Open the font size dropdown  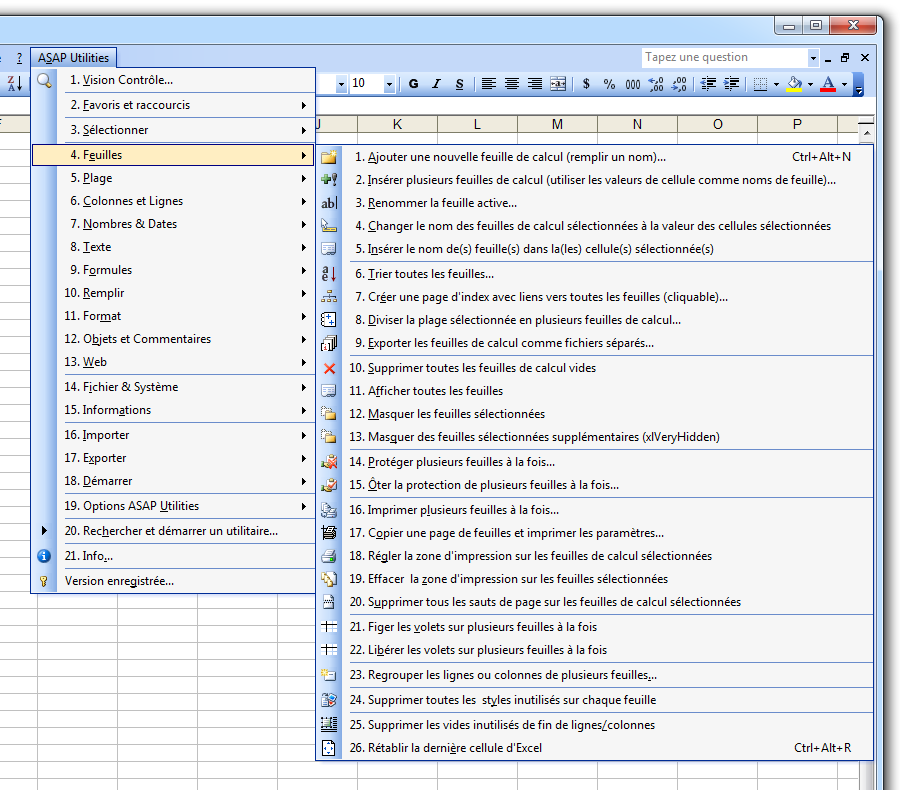[x=389, y=84]
